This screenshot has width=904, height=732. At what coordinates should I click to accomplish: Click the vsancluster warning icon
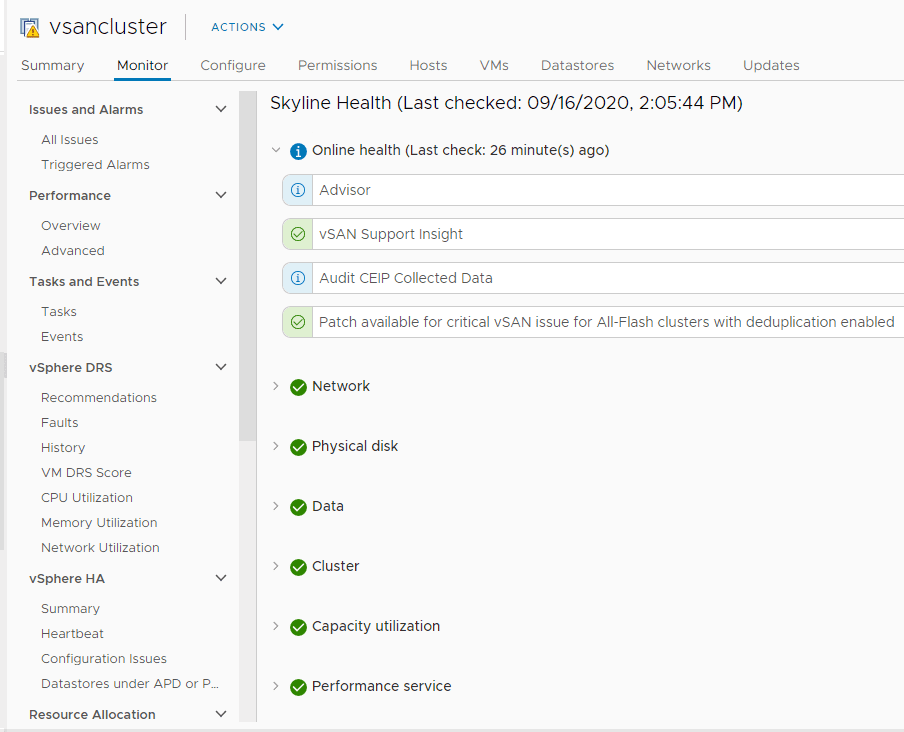pos(29,27)
